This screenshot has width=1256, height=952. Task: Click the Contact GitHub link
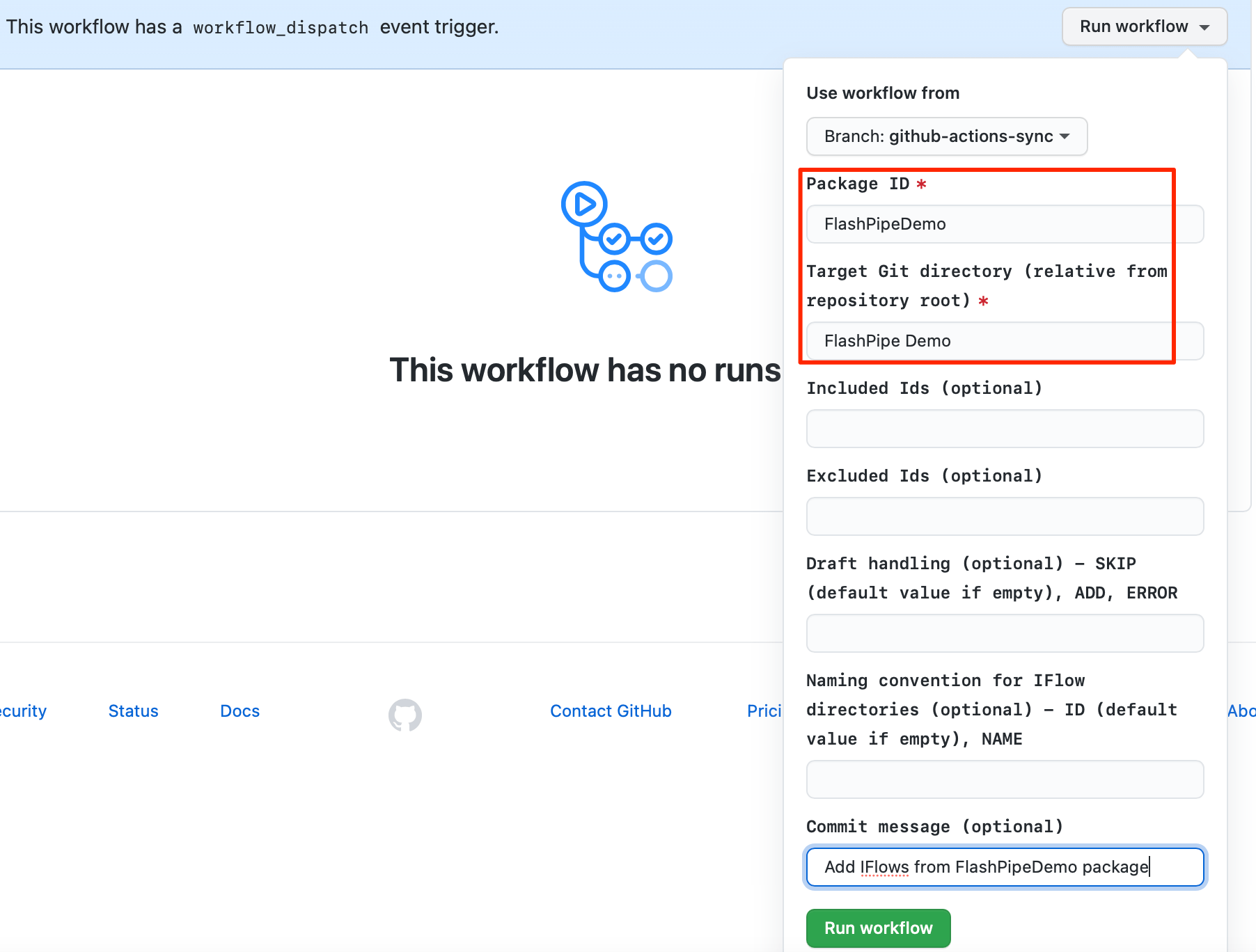click(611, 711)
